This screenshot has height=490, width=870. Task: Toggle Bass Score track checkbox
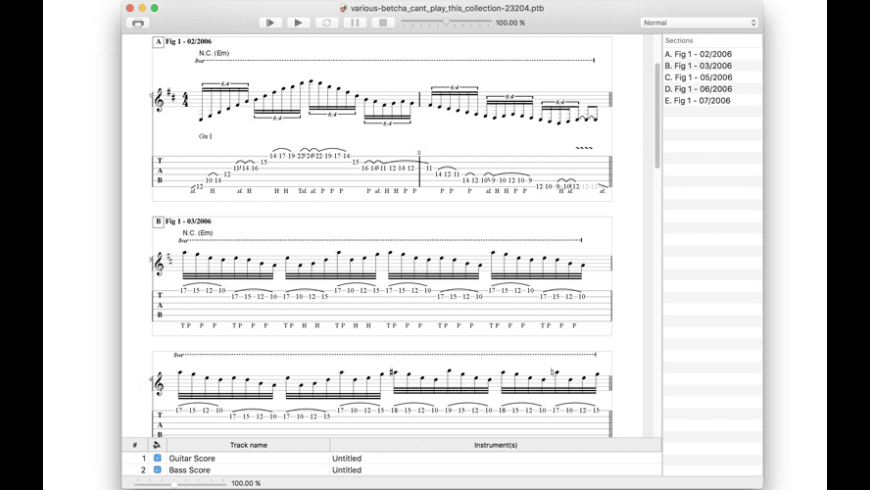[158, 469]
